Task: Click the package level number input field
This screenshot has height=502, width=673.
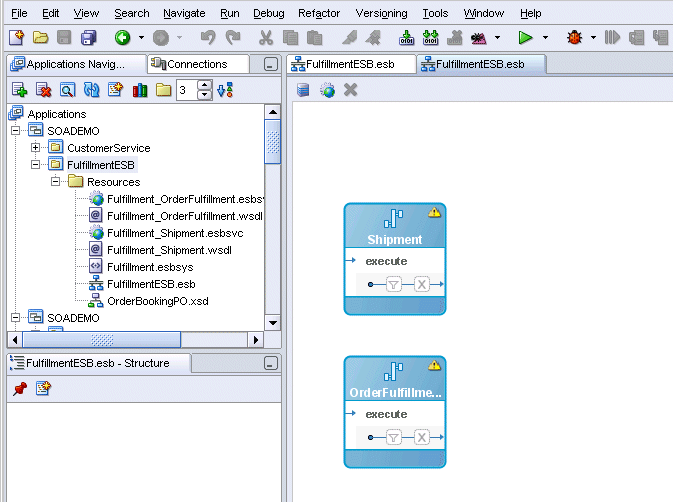Action: point(187,90)
